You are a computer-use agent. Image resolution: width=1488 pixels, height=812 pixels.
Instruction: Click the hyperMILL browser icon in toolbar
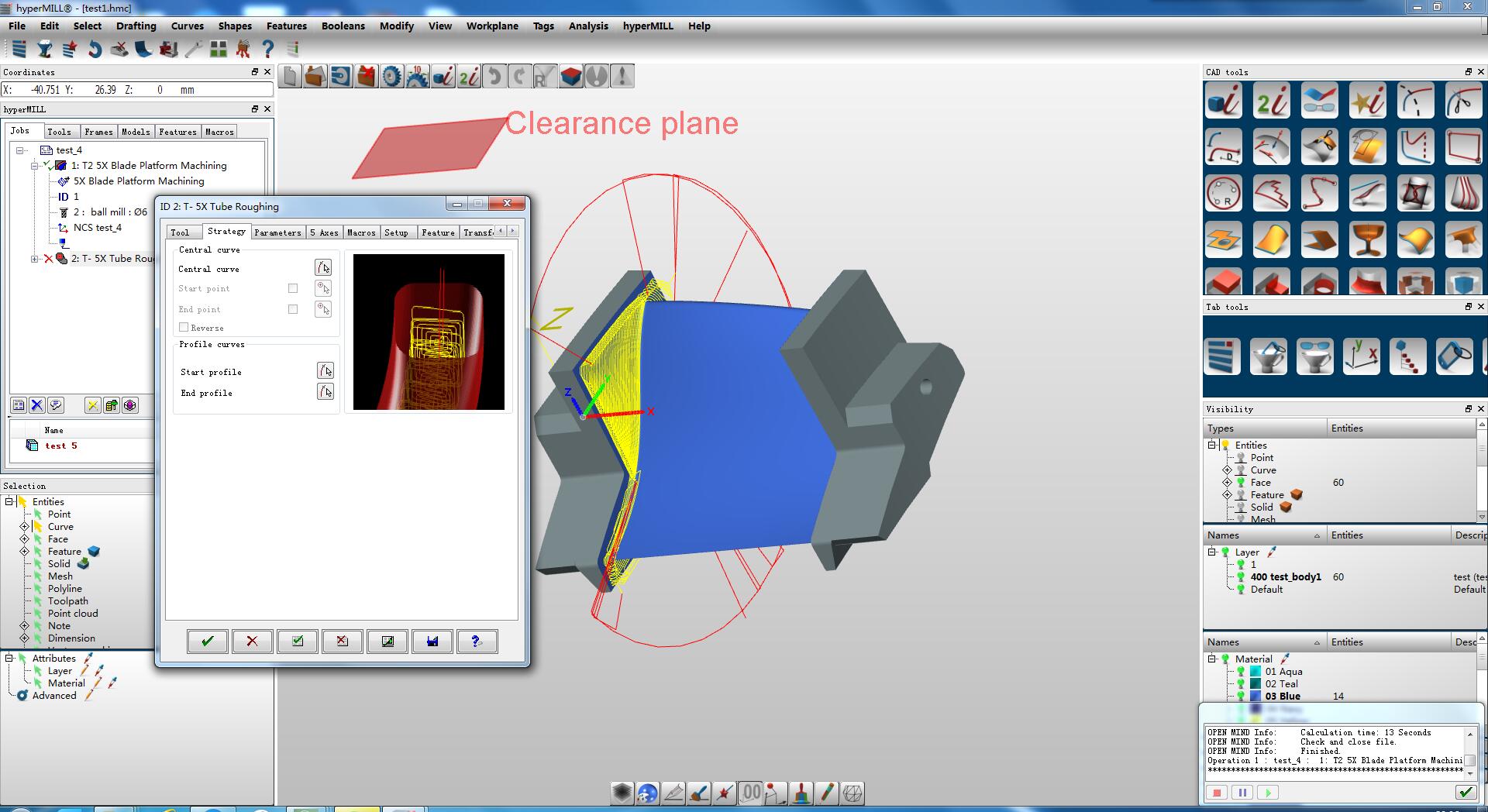coord(19,49)
